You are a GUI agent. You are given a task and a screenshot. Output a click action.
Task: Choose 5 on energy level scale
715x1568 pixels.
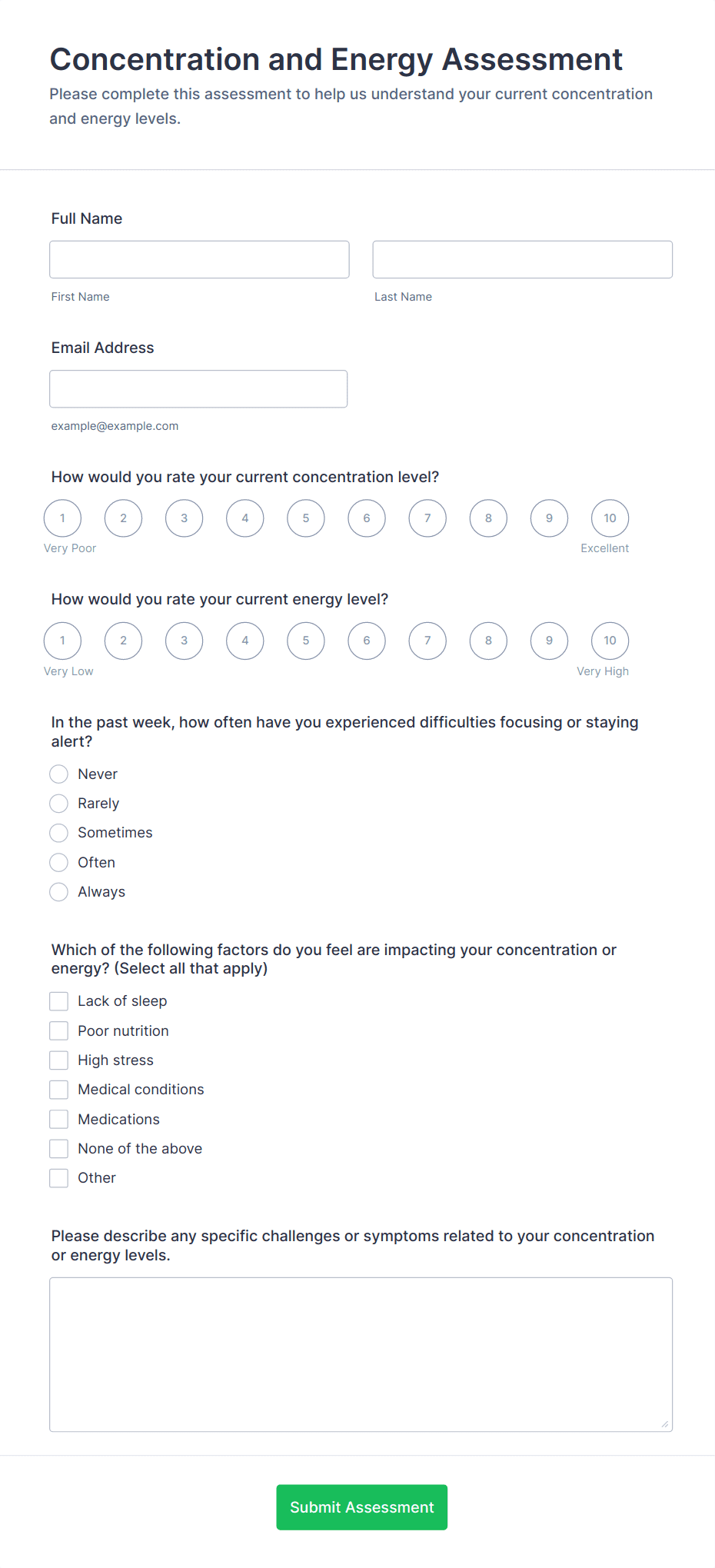(306, 641)
